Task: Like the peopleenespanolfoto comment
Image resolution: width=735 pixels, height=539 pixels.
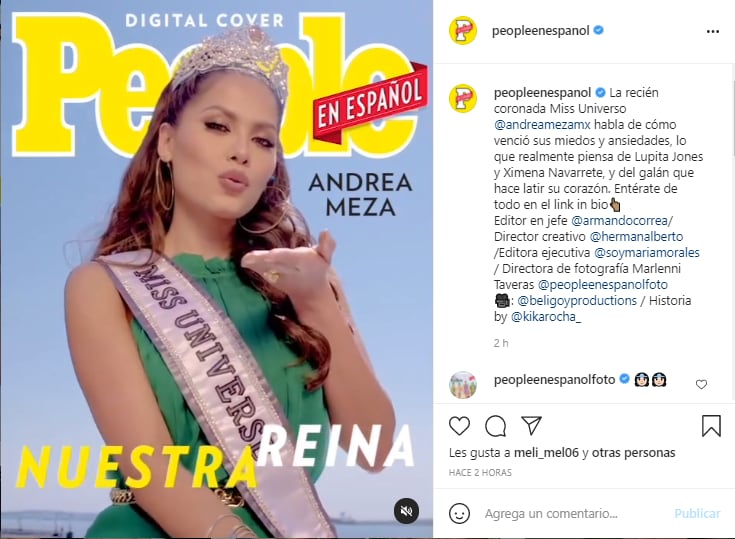Action: click(x=701, y=385)
